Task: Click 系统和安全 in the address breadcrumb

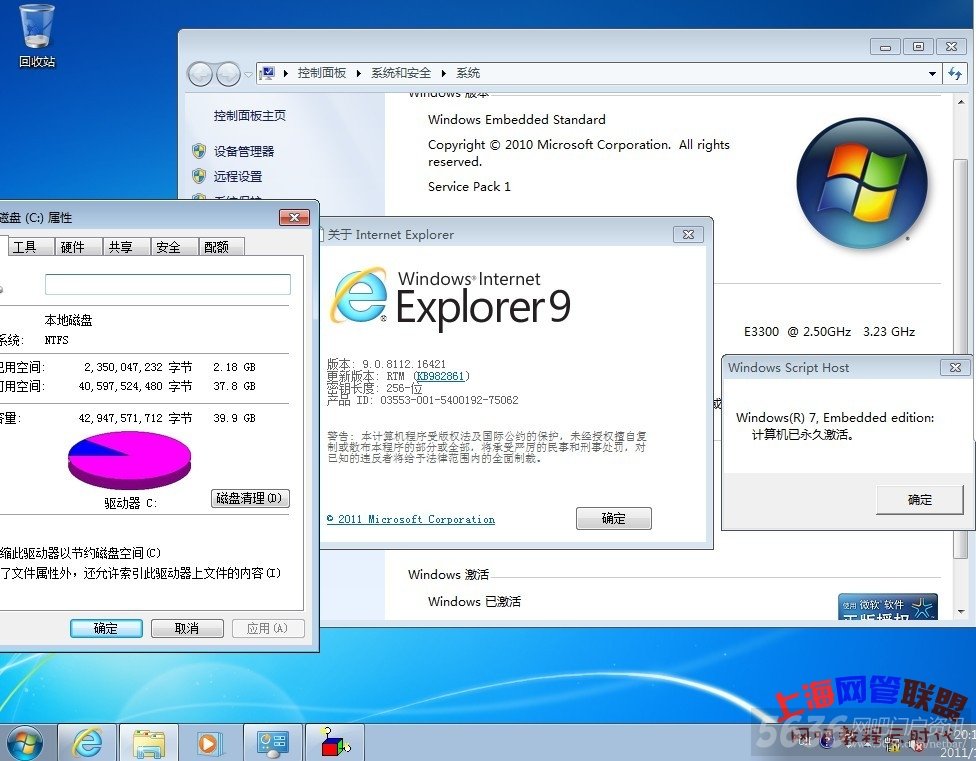Action: coord(401,73)
